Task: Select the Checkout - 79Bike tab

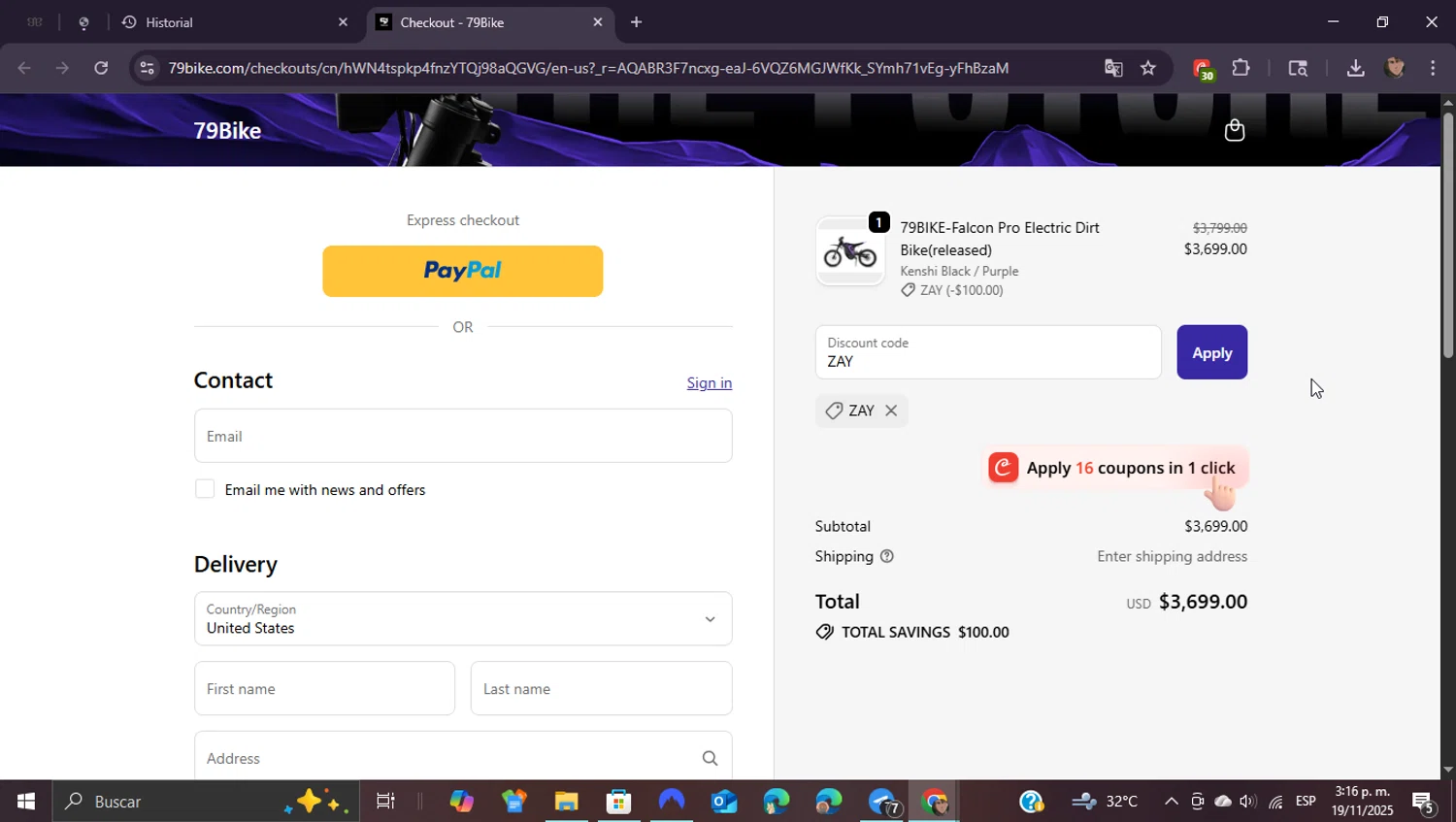Action: tap(490, 22)
